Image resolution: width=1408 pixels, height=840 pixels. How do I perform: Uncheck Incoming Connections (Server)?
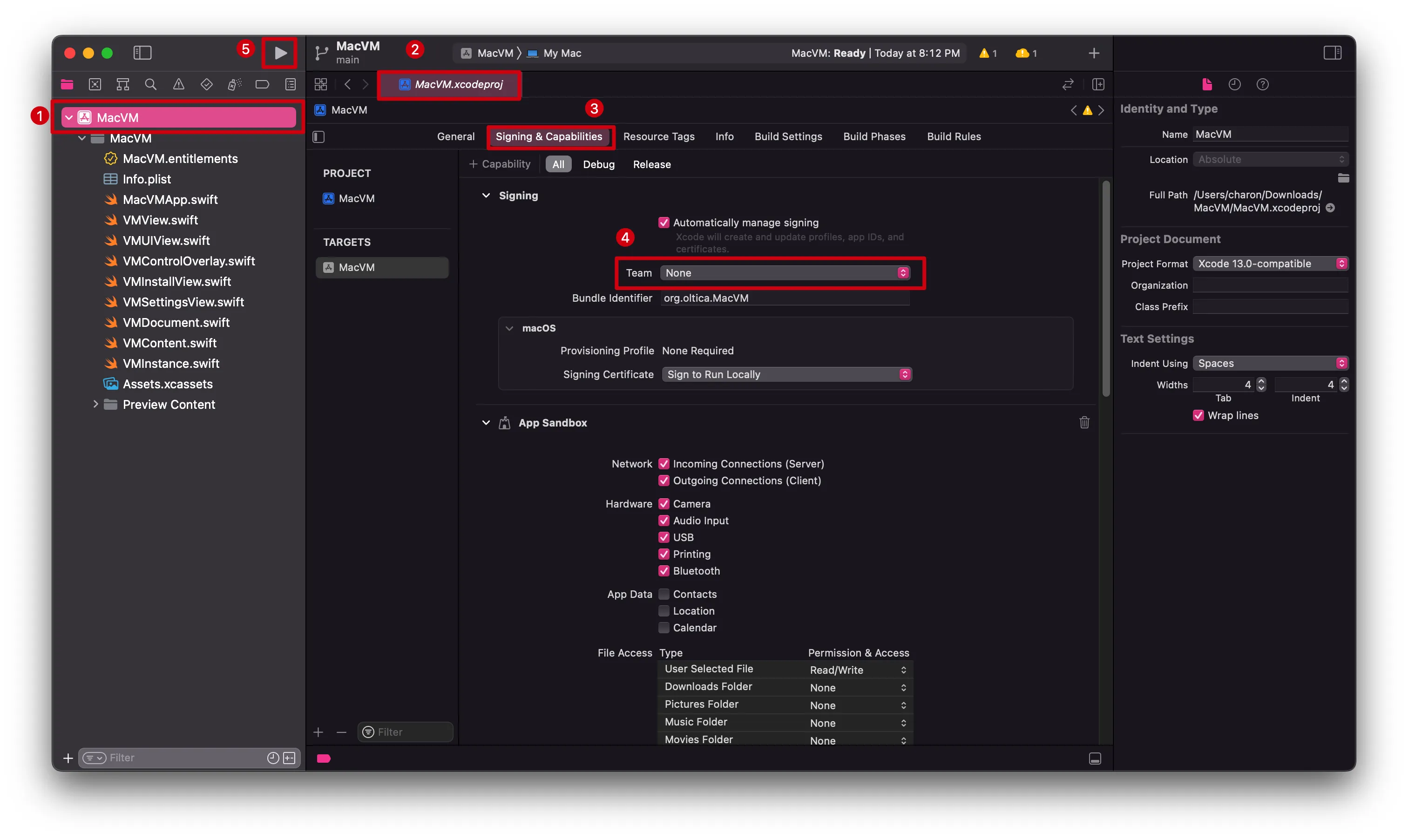coord(664,464)
